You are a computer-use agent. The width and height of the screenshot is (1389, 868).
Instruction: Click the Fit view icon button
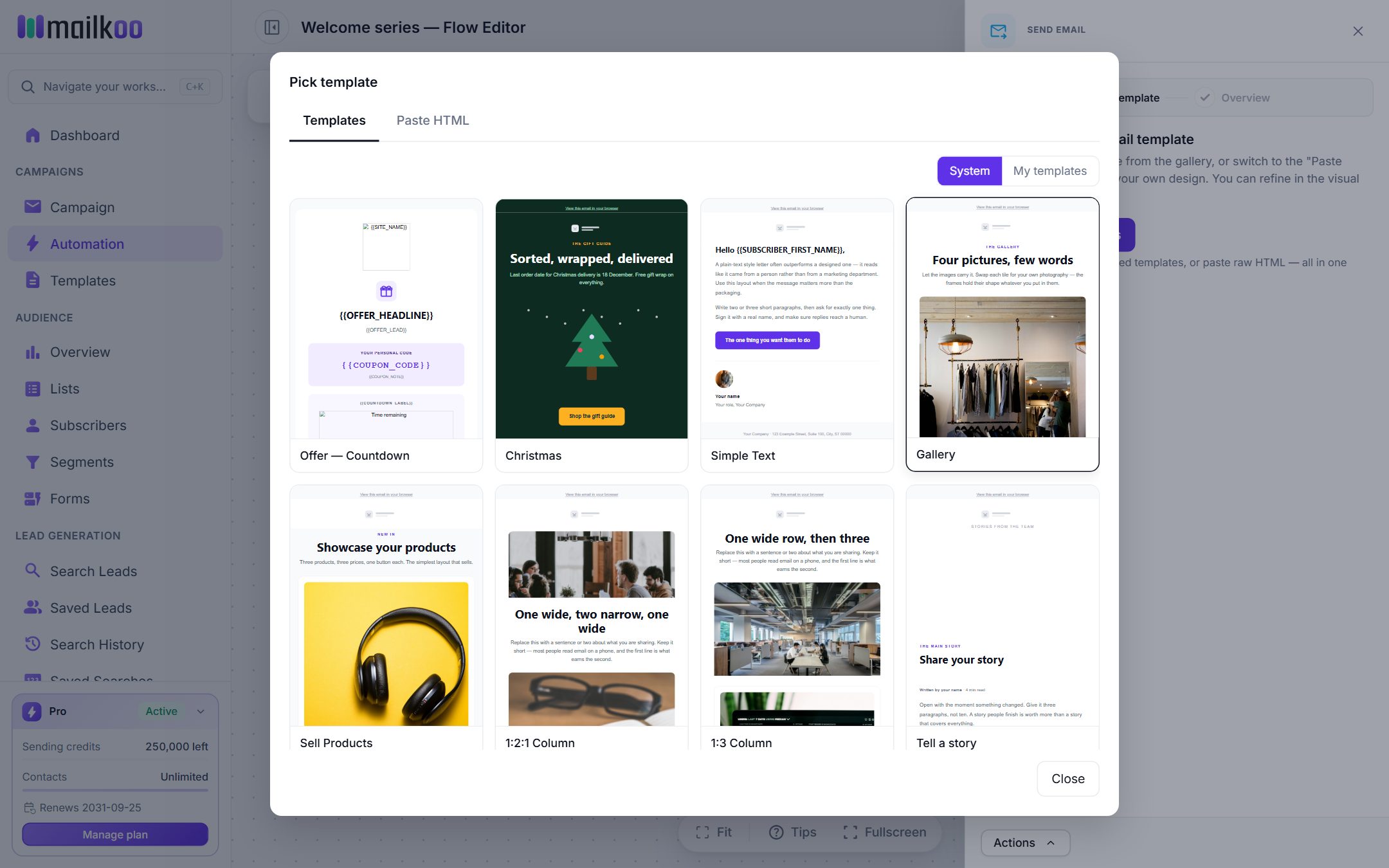(x=713, y=832)
